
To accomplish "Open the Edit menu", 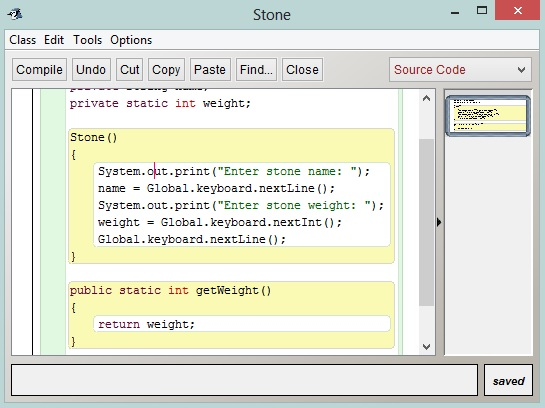I will pyautogui.click(x=54, y=40).
